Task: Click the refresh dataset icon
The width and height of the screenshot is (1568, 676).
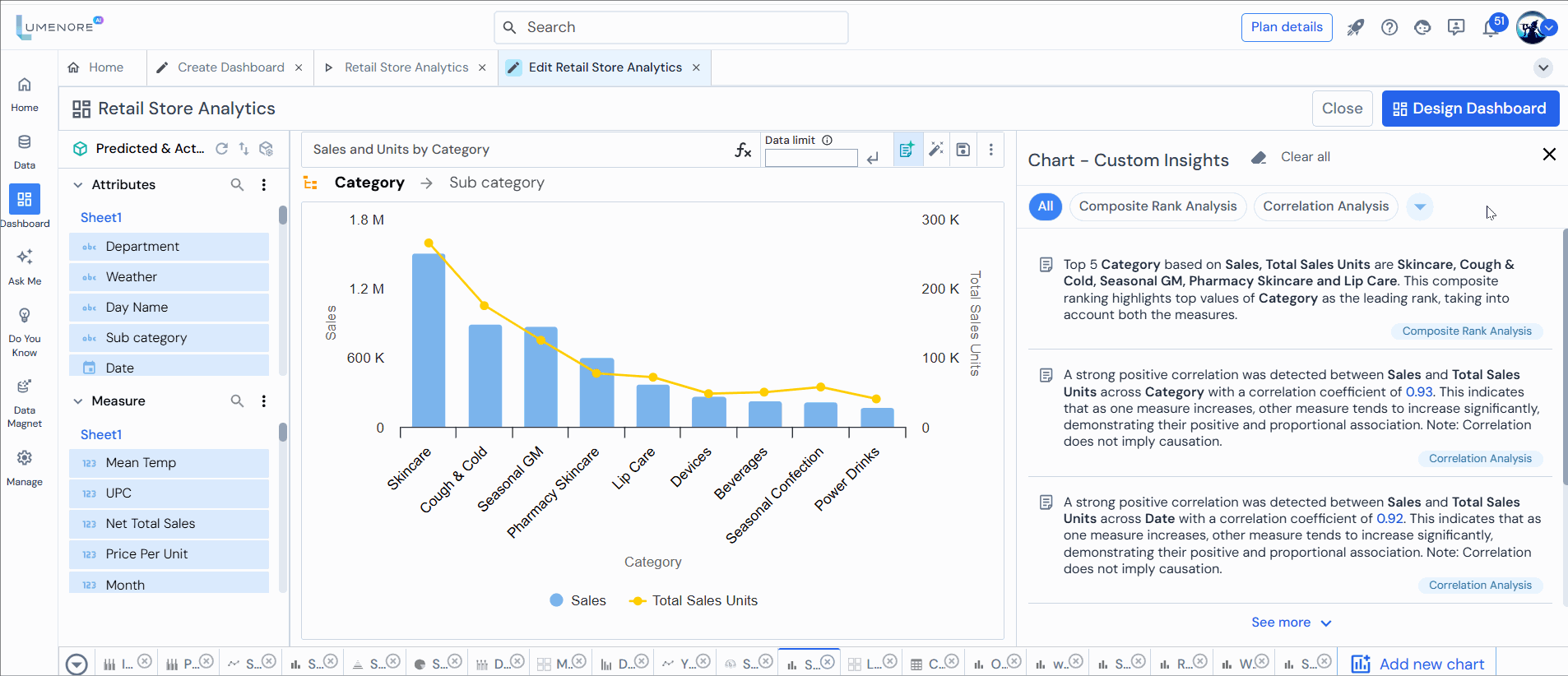Action: (221, 149)
